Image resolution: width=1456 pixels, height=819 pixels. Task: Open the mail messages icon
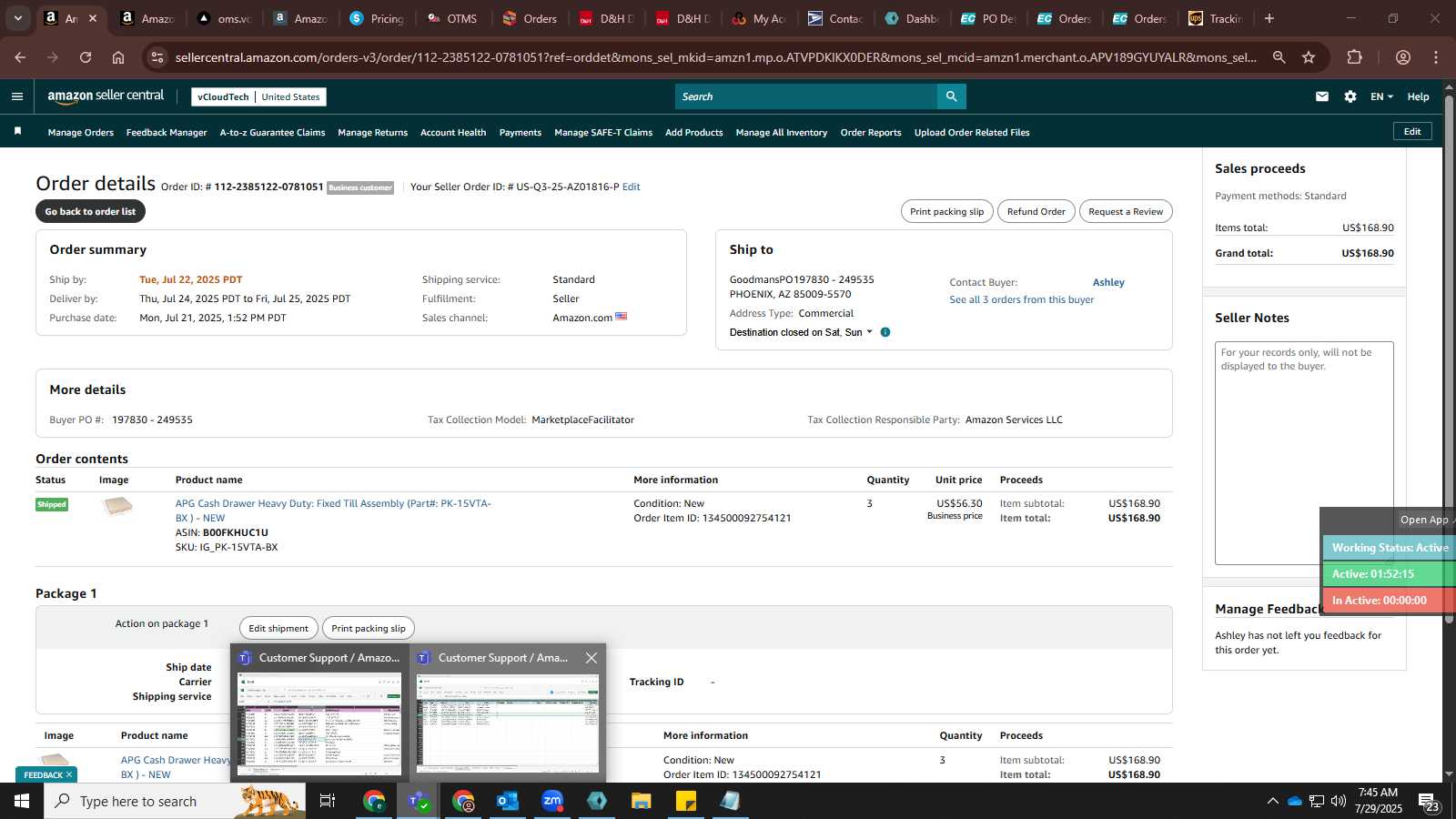[1322, 96]
